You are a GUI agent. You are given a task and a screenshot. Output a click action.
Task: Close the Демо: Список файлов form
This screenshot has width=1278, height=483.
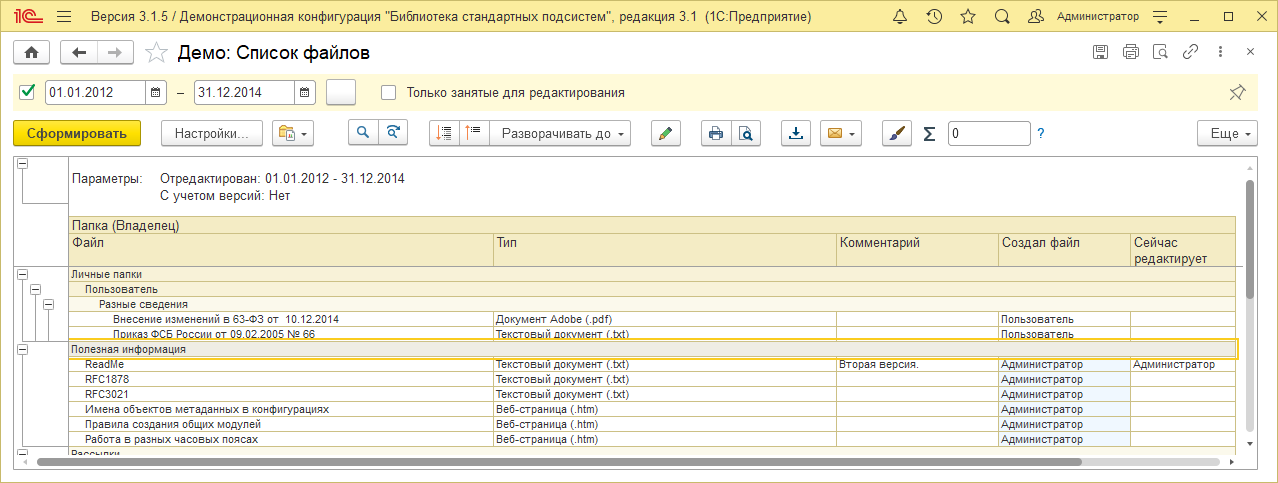pos(1250,52)
